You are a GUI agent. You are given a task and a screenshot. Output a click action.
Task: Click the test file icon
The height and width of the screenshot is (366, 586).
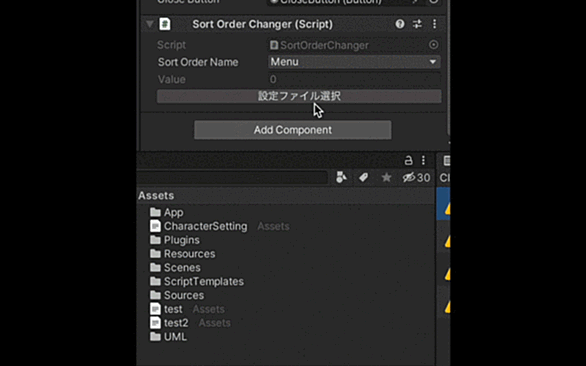155,309
